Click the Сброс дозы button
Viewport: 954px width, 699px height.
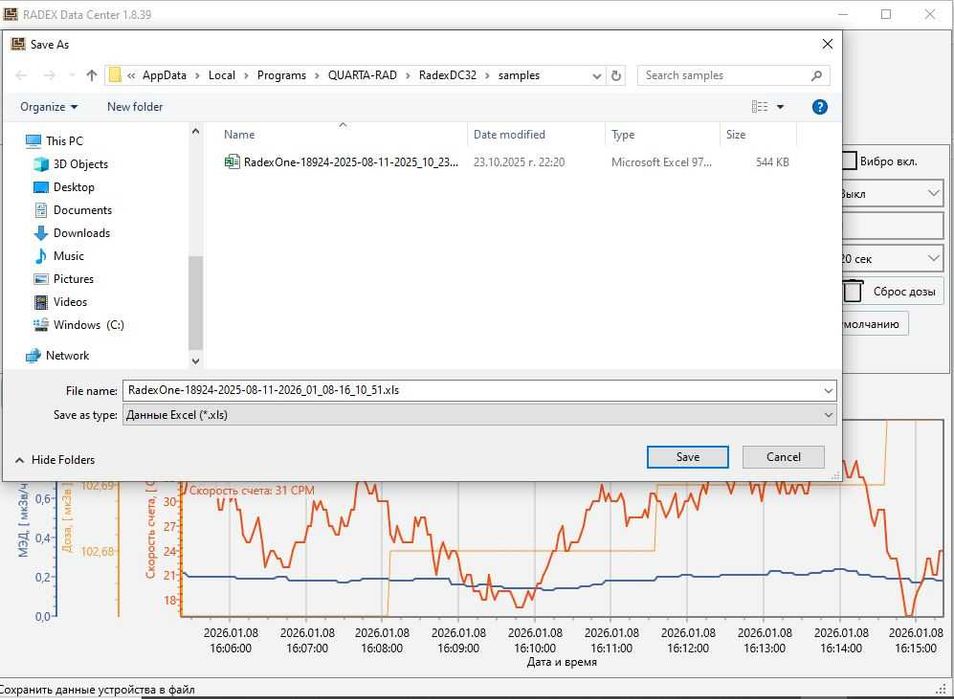click(x=893, y=291)
